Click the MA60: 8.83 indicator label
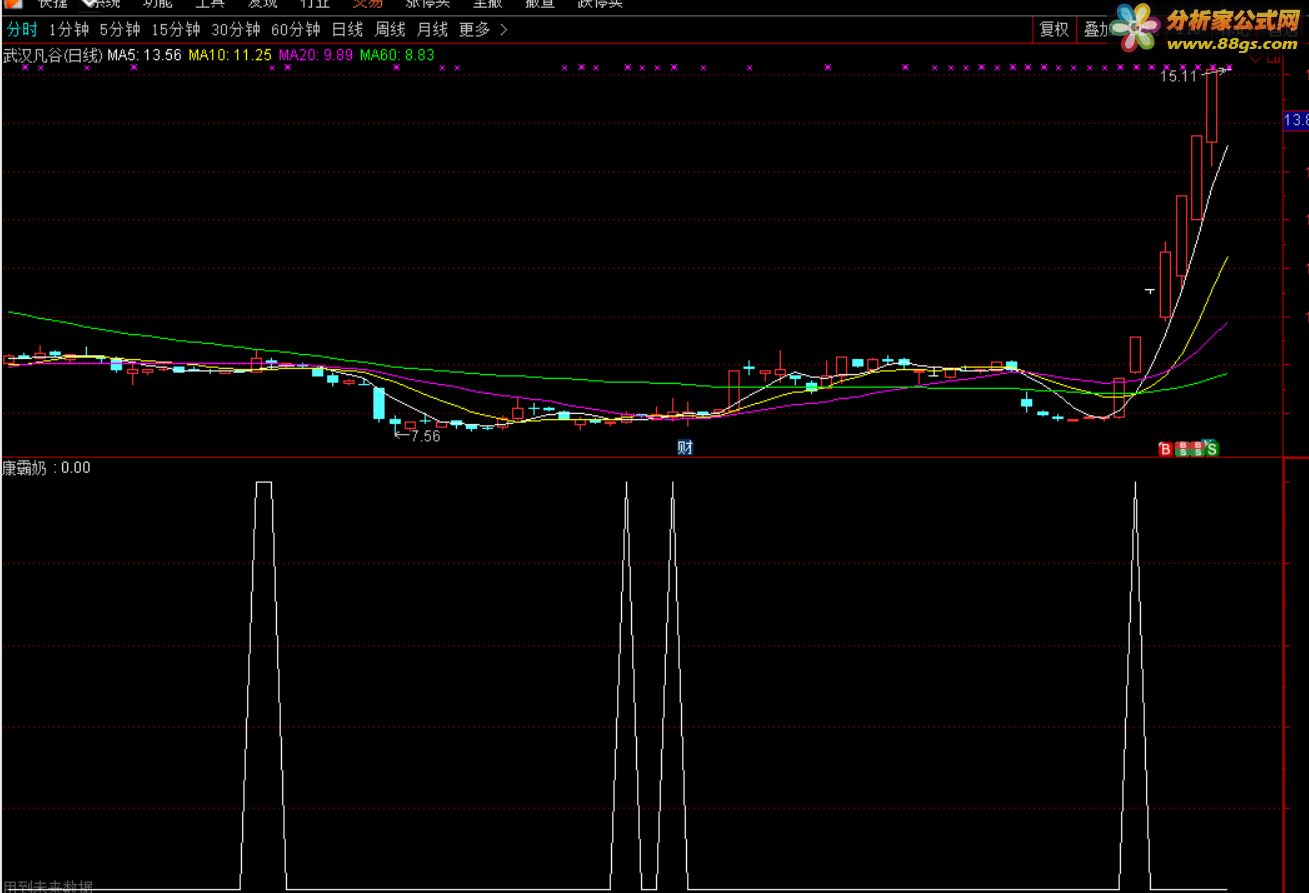This screenshot has width=1309, height=893. tap(397, 55)
